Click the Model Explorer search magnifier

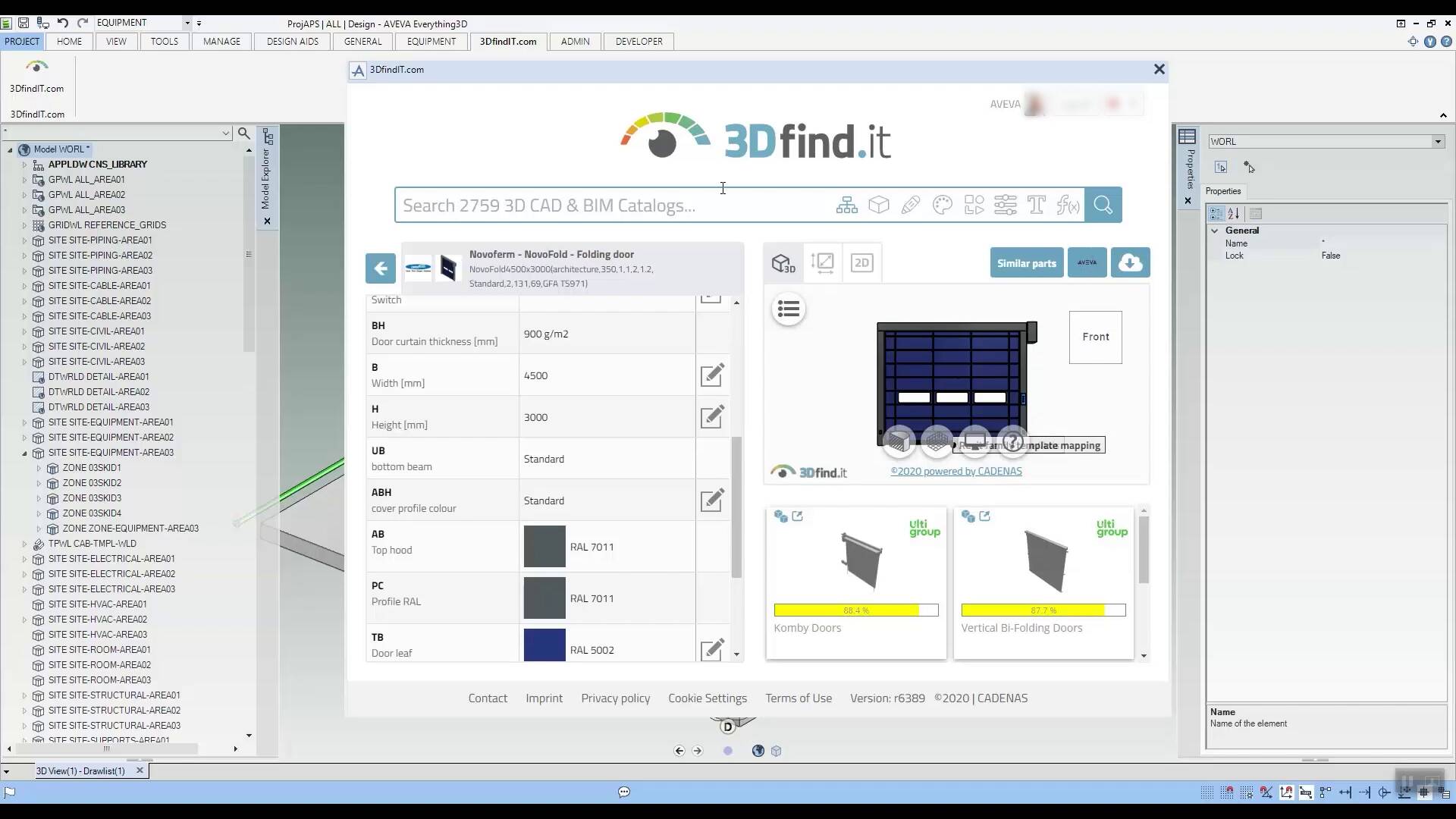[243, 133]
